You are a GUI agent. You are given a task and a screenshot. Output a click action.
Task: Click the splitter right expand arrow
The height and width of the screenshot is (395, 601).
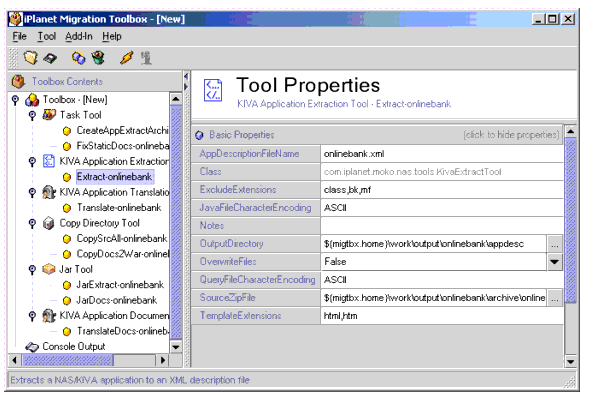click(186, 87)
